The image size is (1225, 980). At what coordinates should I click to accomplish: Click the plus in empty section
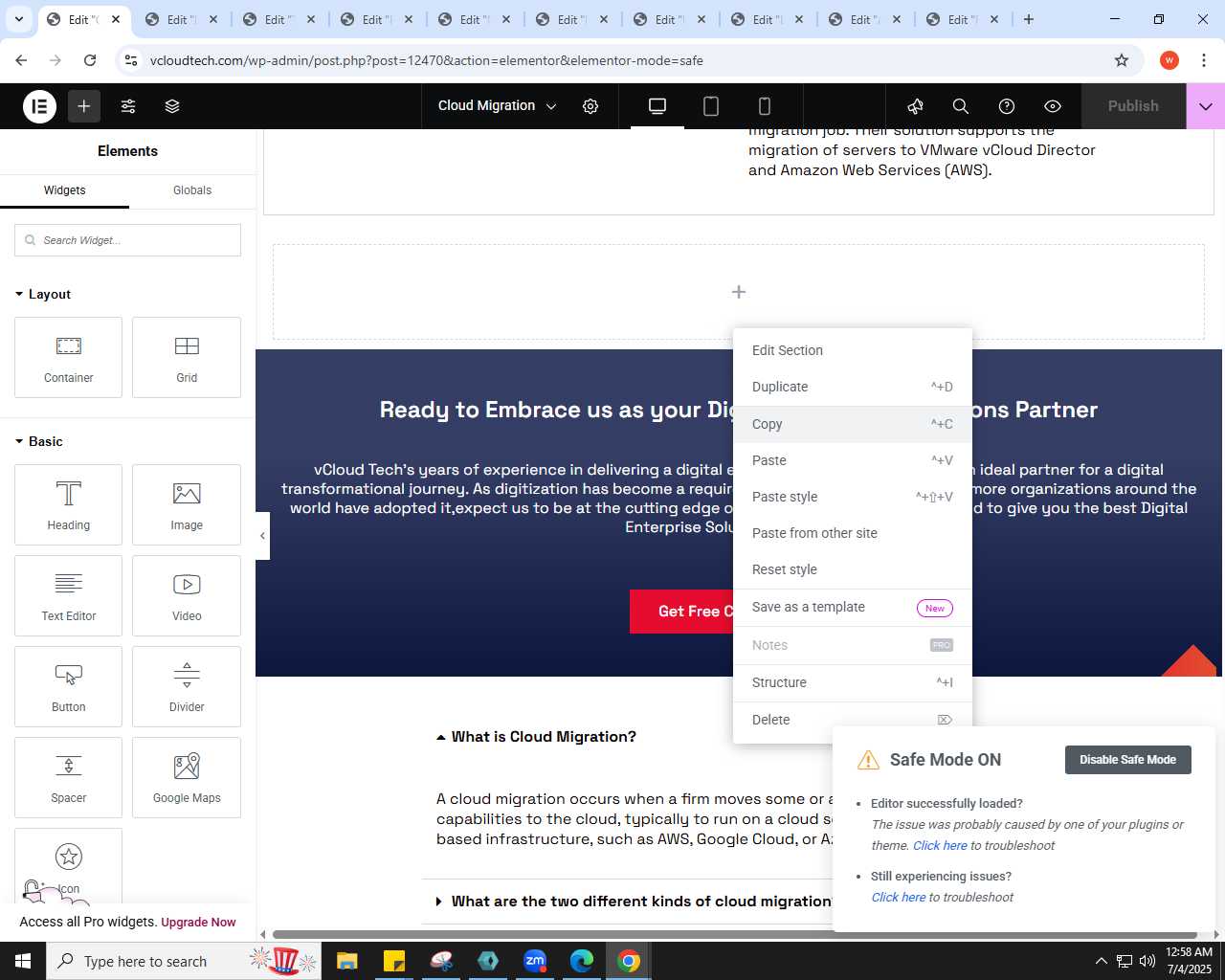click(739, 292)
